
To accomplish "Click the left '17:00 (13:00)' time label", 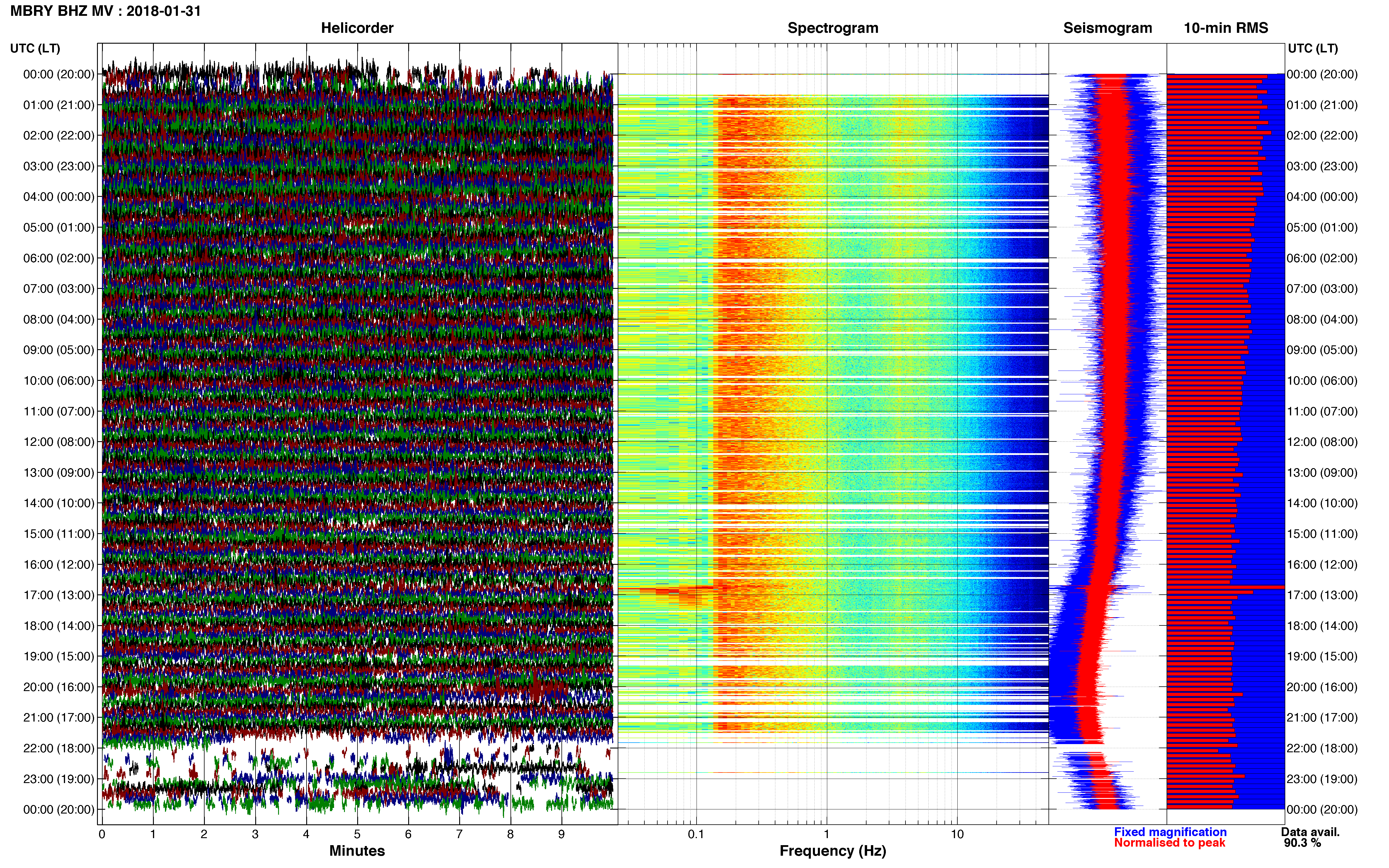I will pos(59,595).
